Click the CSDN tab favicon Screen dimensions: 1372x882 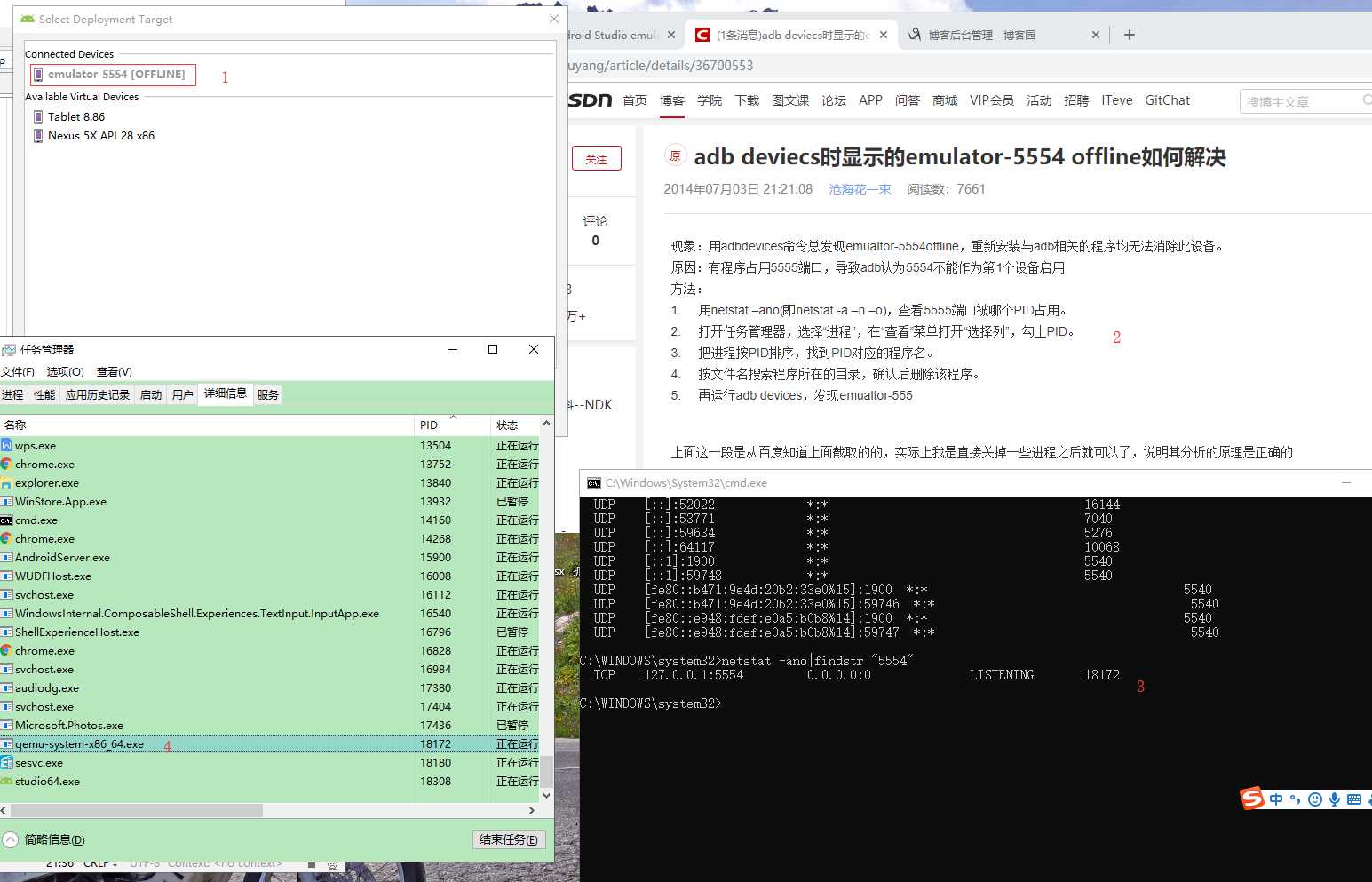(702, 35)
